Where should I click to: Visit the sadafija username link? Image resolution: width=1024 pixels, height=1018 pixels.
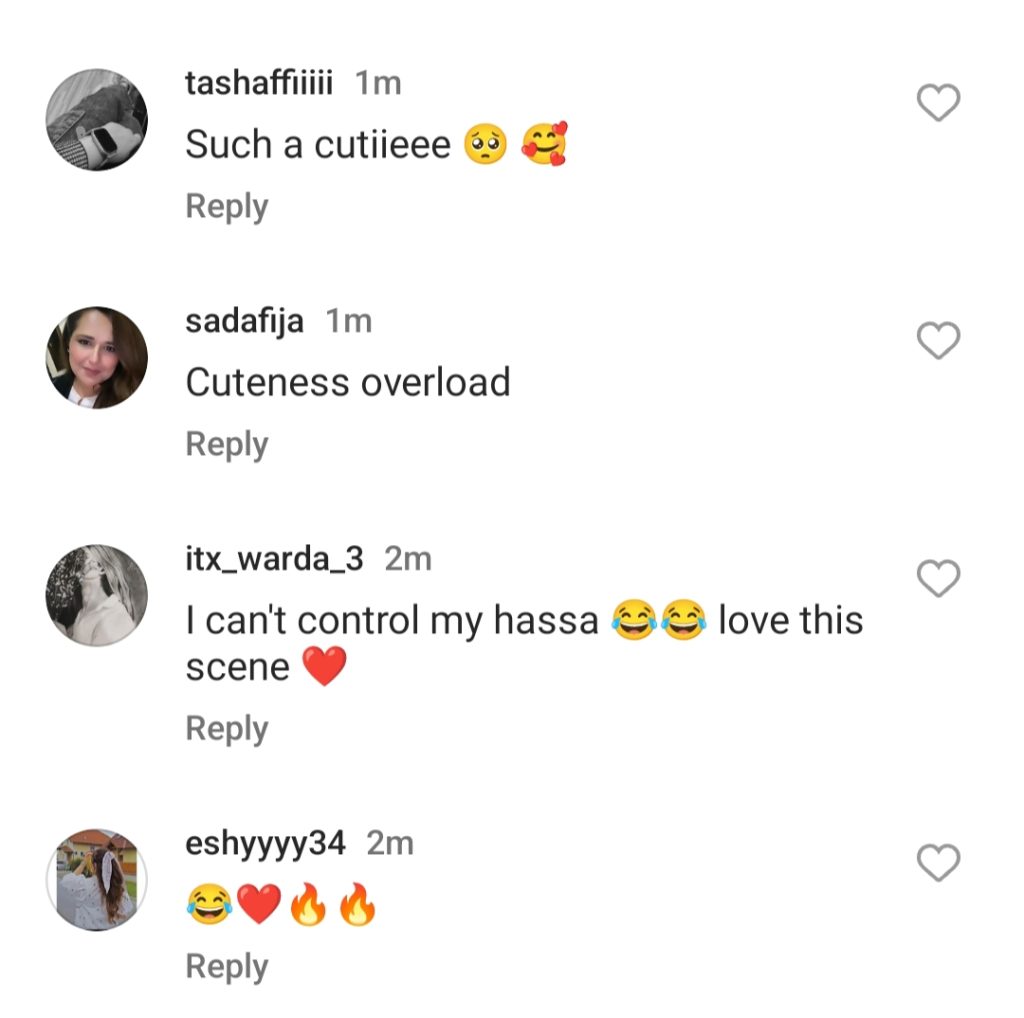point(244,321)
